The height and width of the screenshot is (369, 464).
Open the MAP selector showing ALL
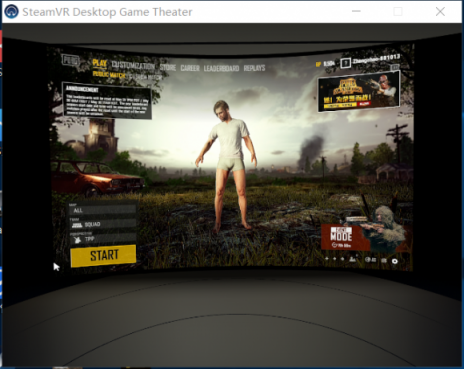103,210
